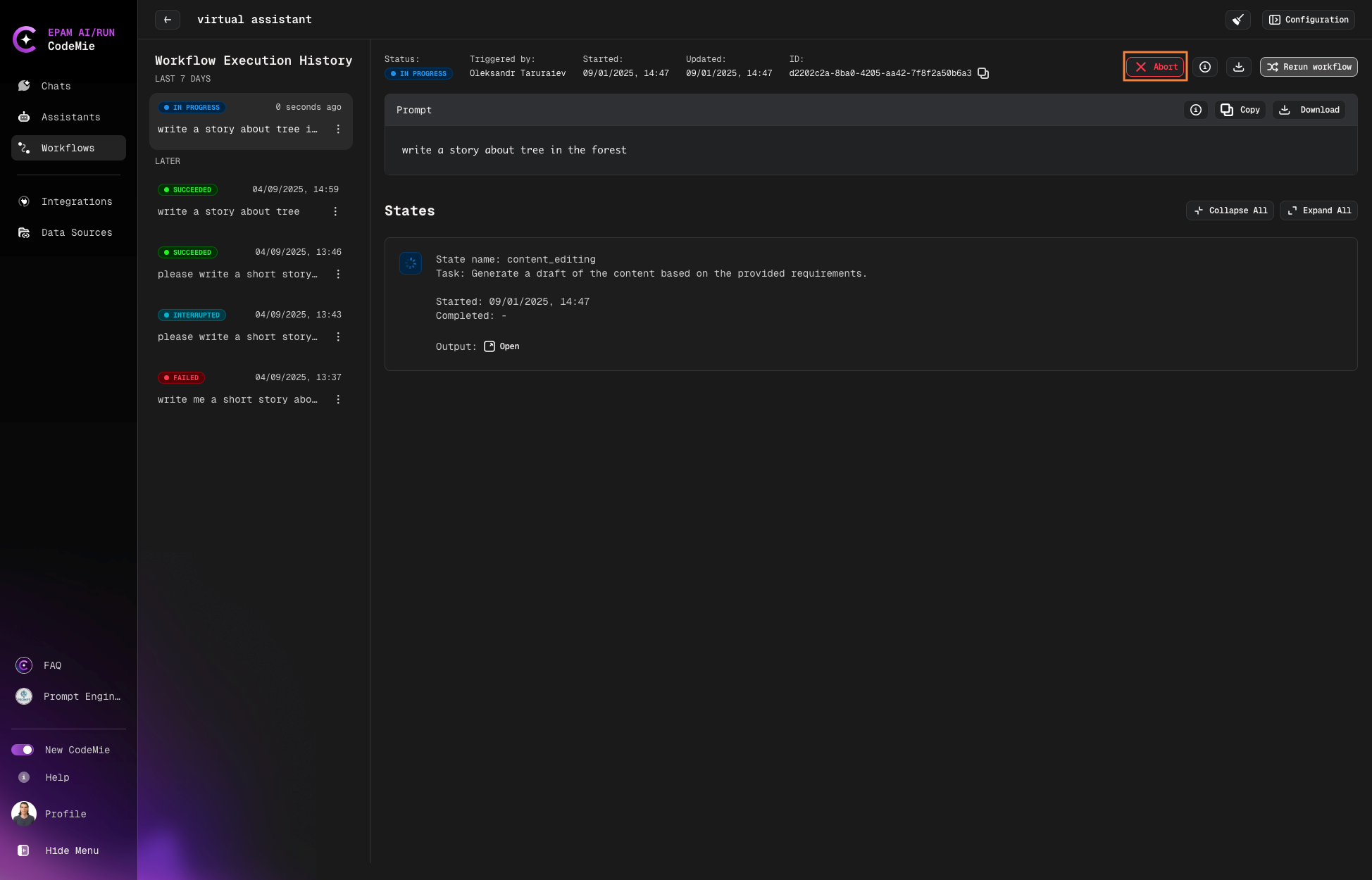The height and width of the screenshot is (880, 1372).
Task: Abort the running workflow
Action: click(x=1155, y=67)
